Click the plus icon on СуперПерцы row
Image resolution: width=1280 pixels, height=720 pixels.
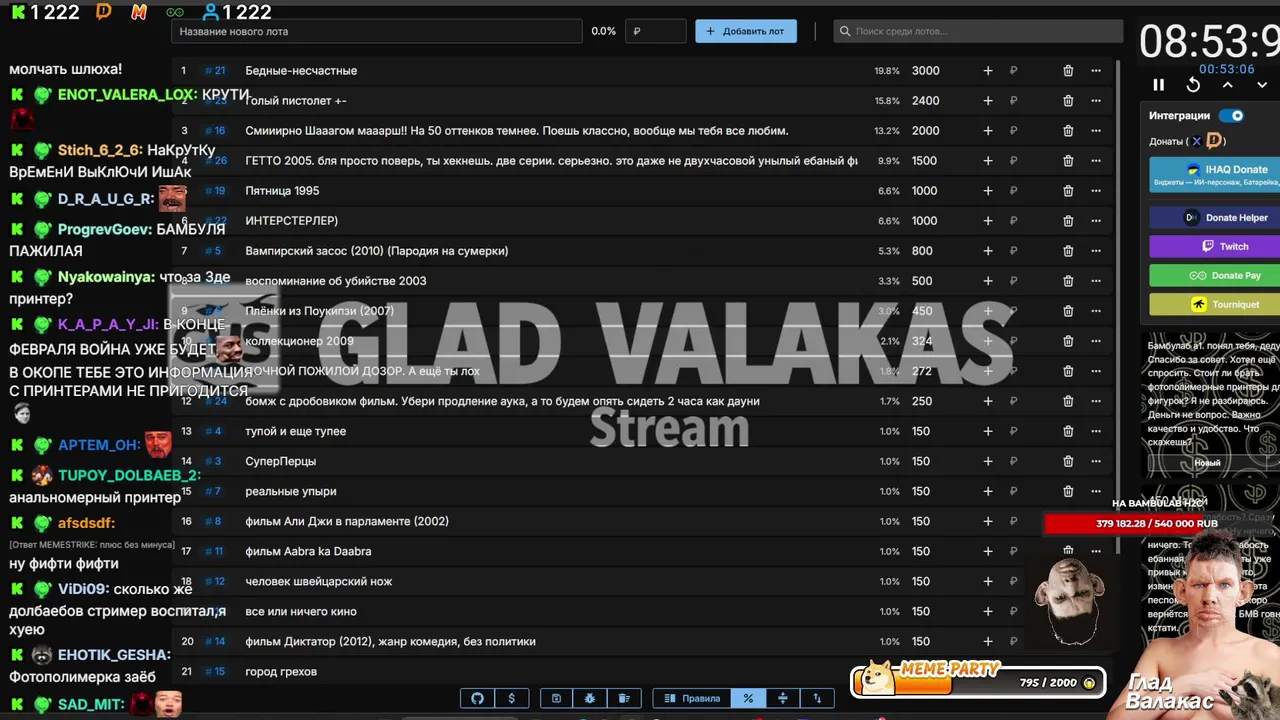[988, 461]
